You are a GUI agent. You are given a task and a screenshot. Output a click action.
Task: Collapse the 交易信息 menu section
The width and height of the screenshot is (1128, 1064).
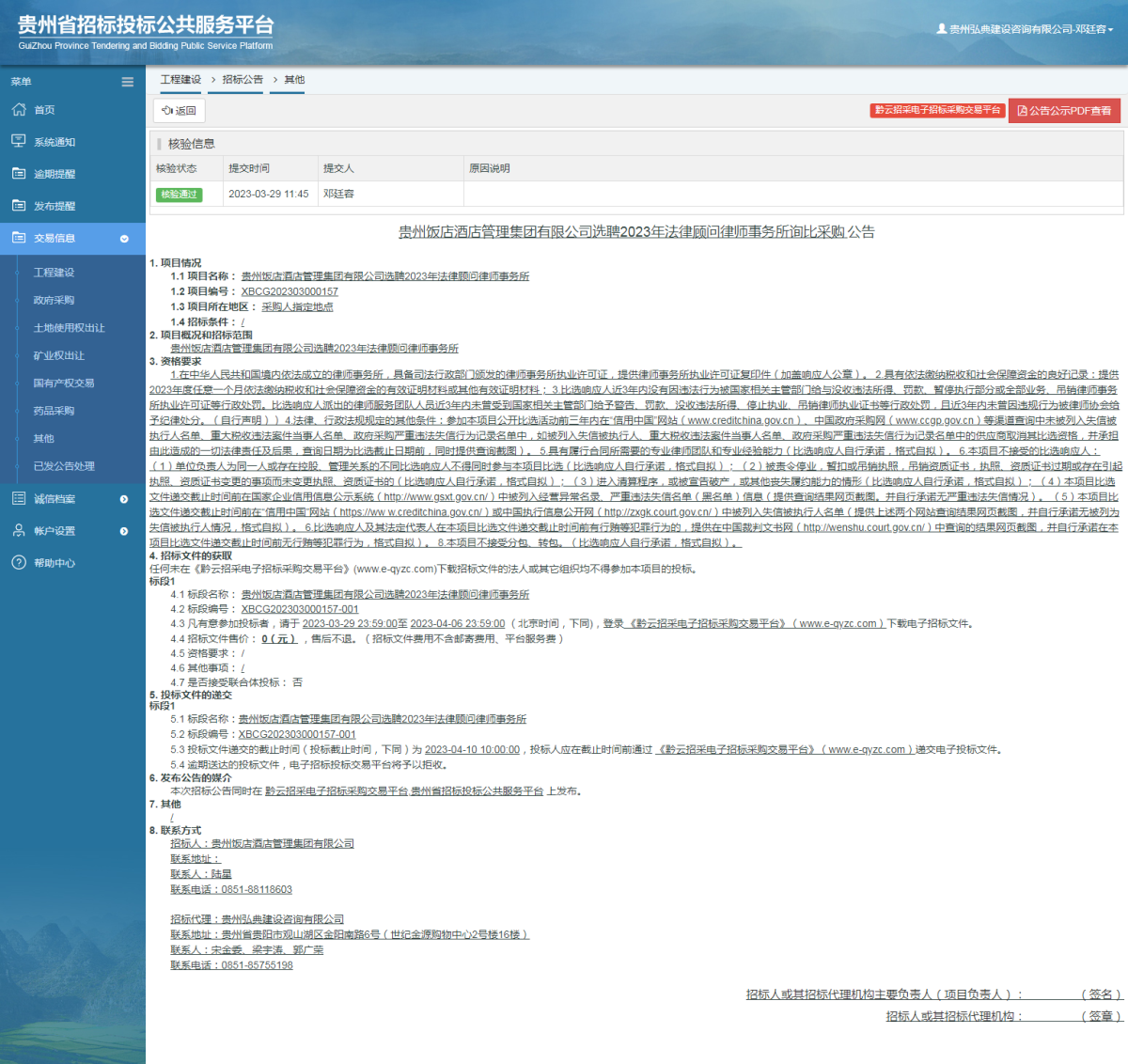(124, 239)
